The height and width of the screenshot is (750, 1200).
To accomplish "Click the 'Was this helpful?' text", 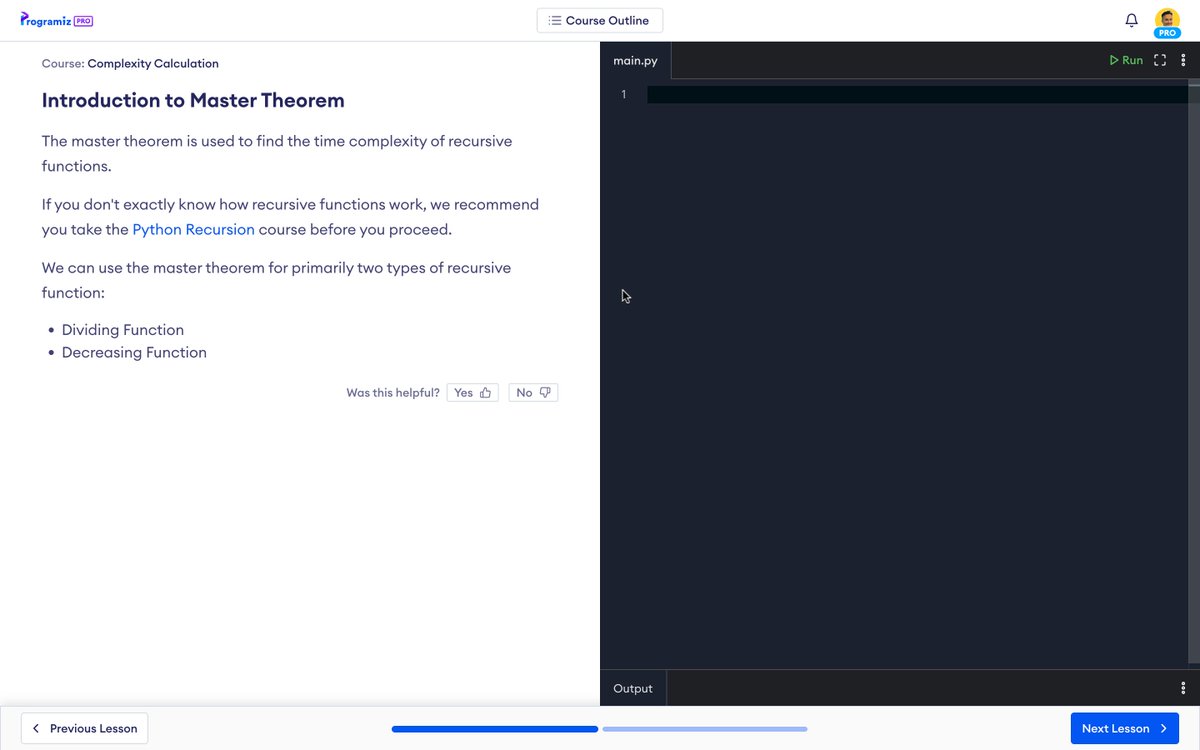I will pos(393,393).
